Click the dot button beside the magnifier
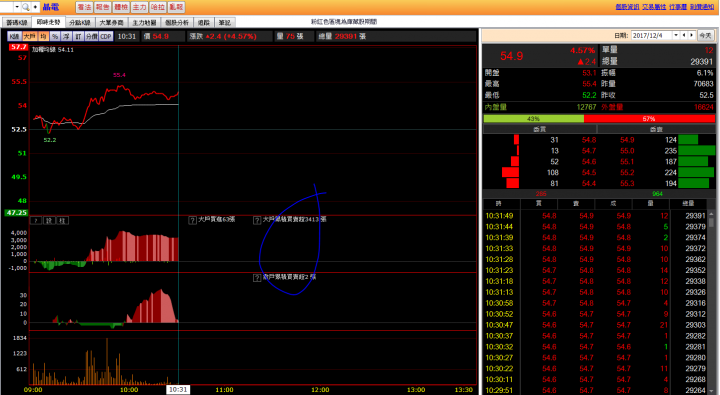720x395 pixels. tap(35, 7)
